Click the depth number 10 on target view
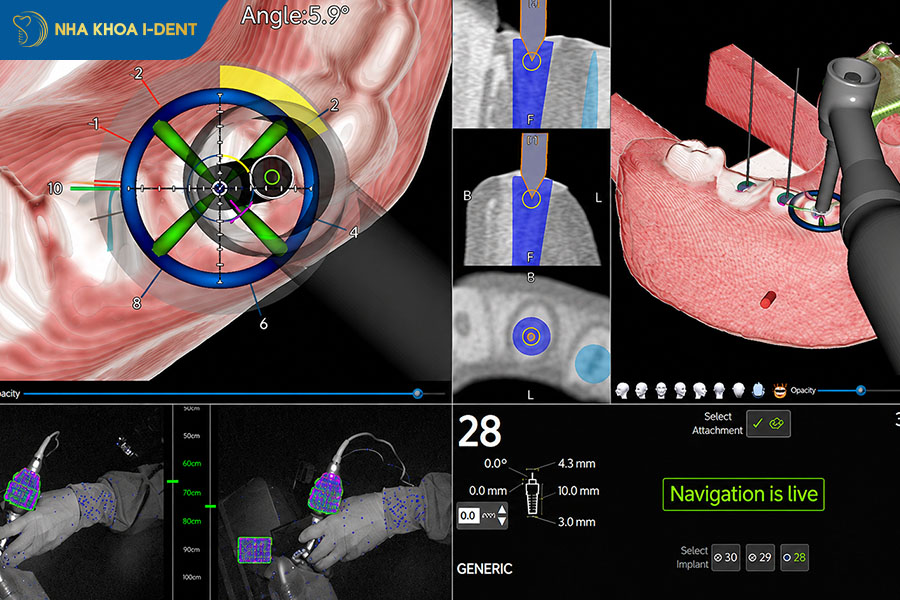Viewport: 900px width, 600px height. click(55, 188)
